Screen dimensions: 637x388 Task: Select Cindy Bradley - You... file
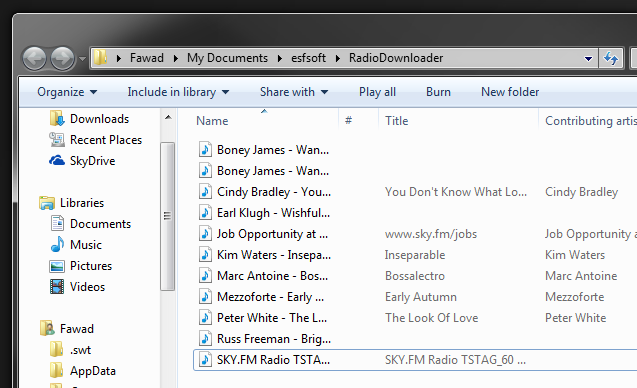tap(273, 192)
